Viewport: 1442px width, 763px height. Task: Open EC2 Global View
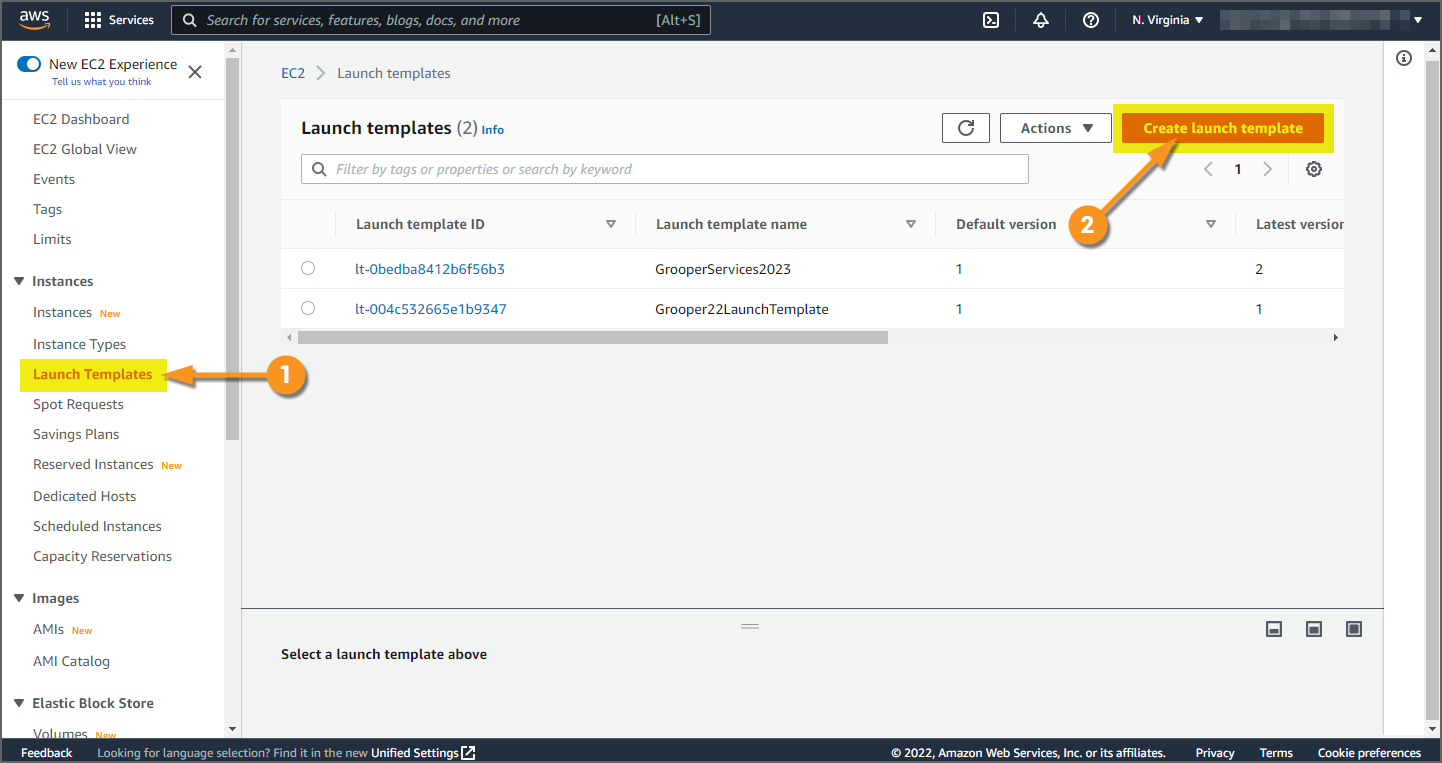[85, 149]
